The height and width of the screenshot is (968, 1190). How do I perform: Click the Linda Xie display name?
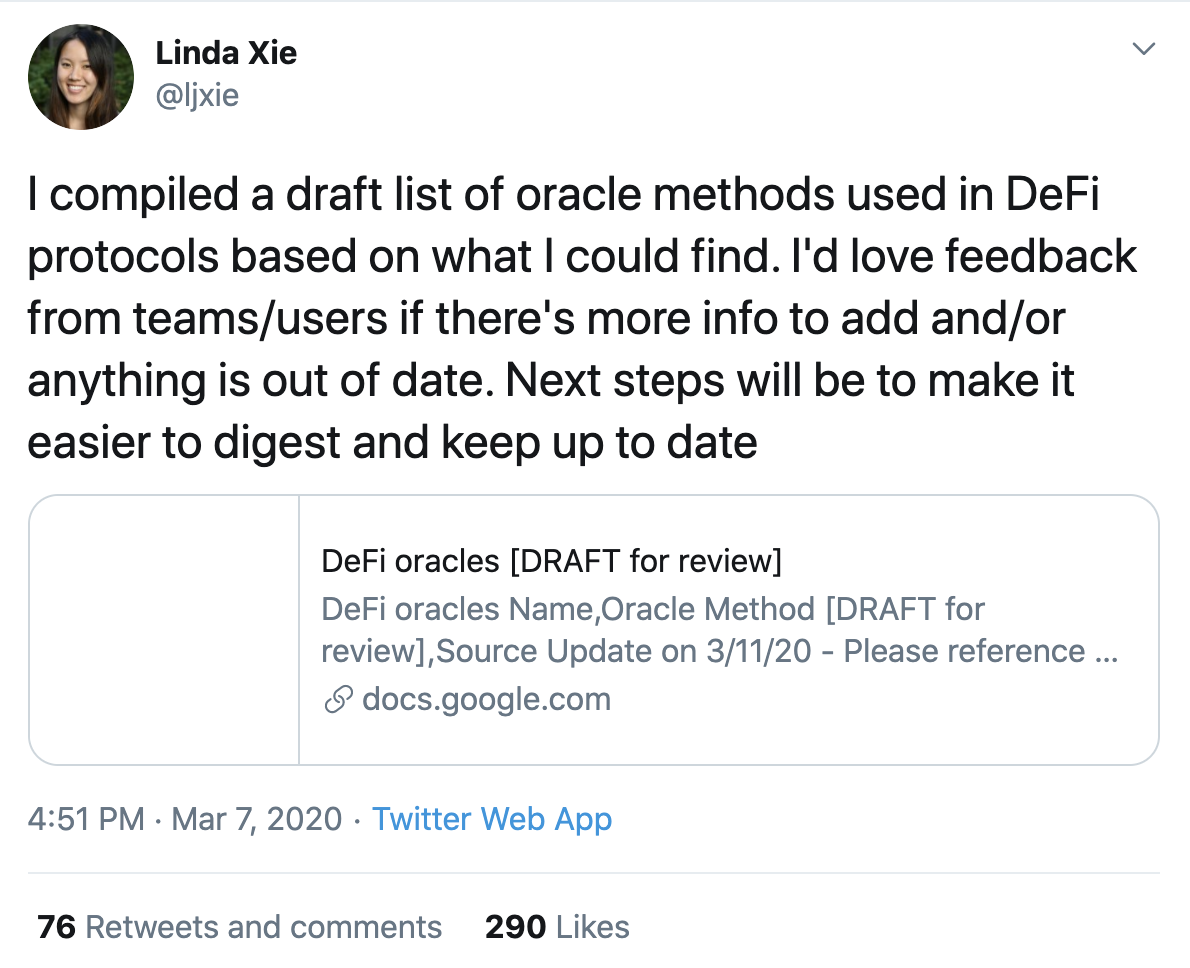[226, 52]
